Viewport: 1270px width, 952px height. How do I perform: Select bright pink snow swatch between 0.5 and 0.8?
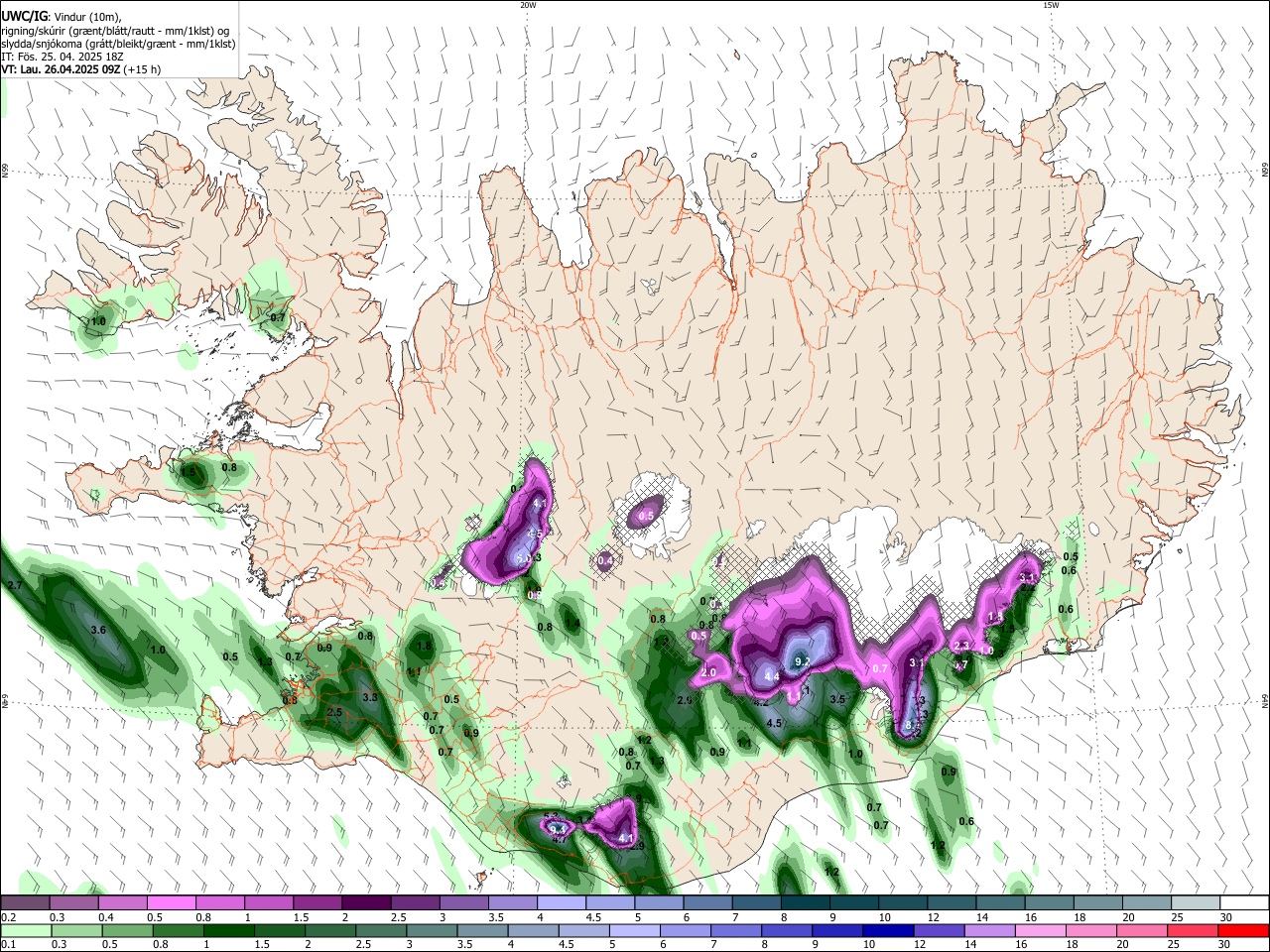tap(171, 902)
